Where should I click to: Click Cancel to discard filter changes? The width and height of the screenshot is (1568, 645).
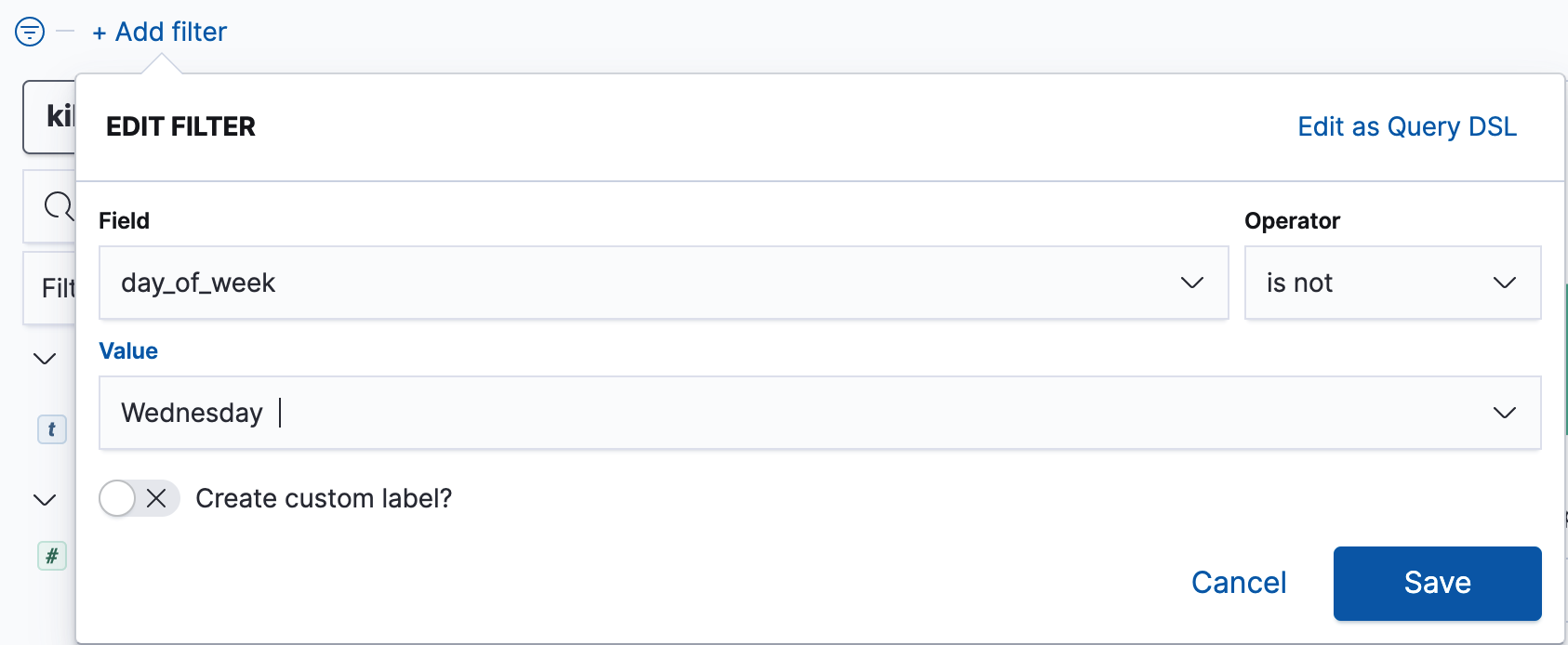point(1238,583)
